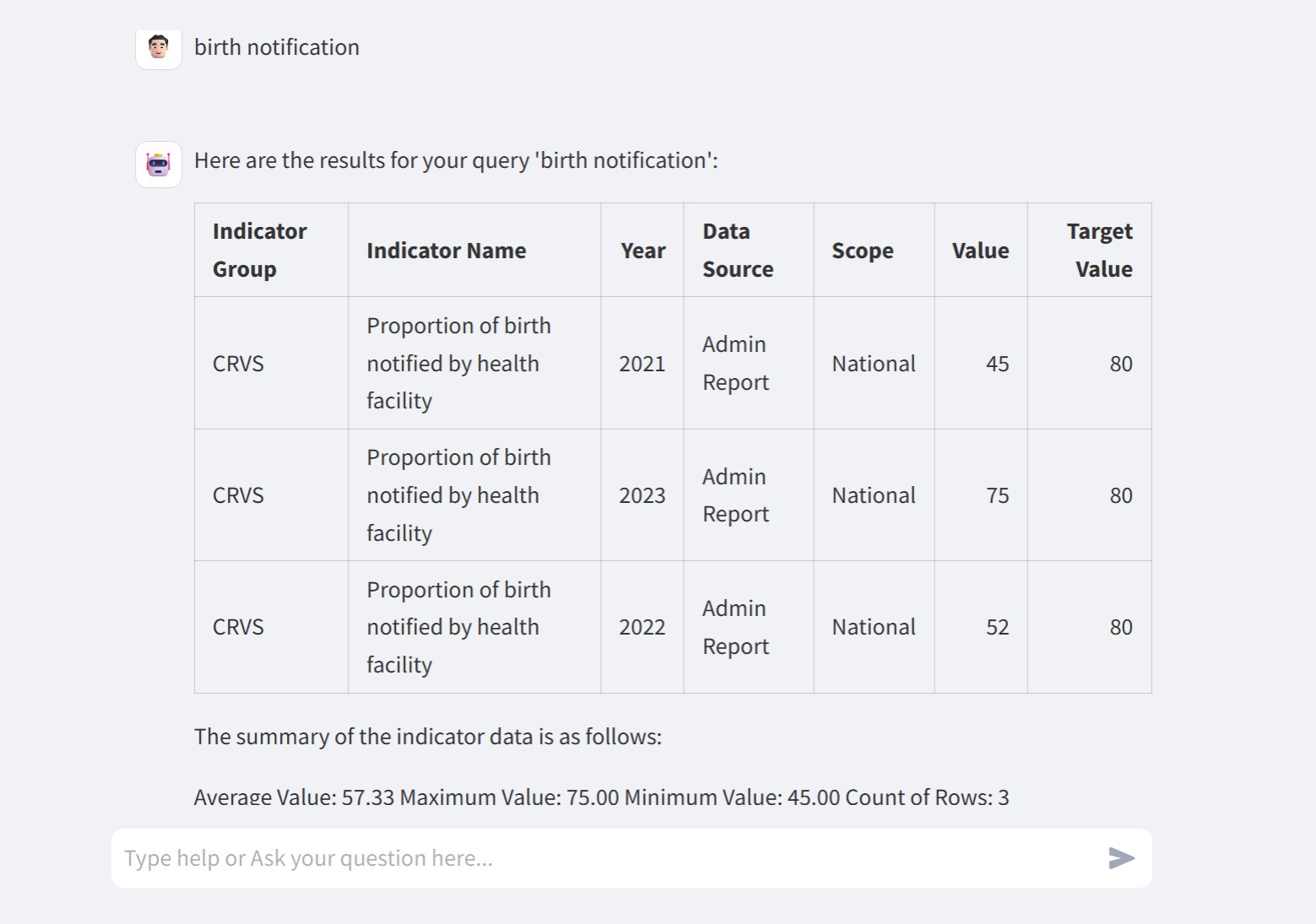Click the value 52 cell

[997, 627]
